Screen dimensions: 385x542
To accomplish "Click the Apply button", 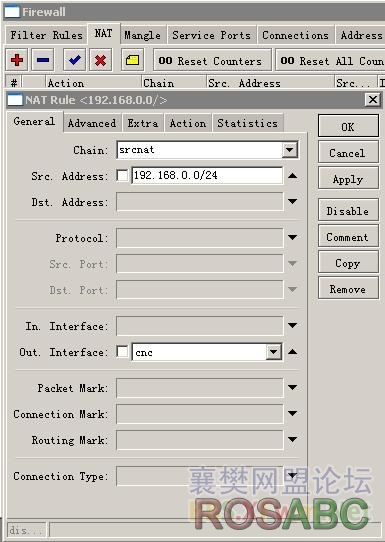I will click(348, 178).
